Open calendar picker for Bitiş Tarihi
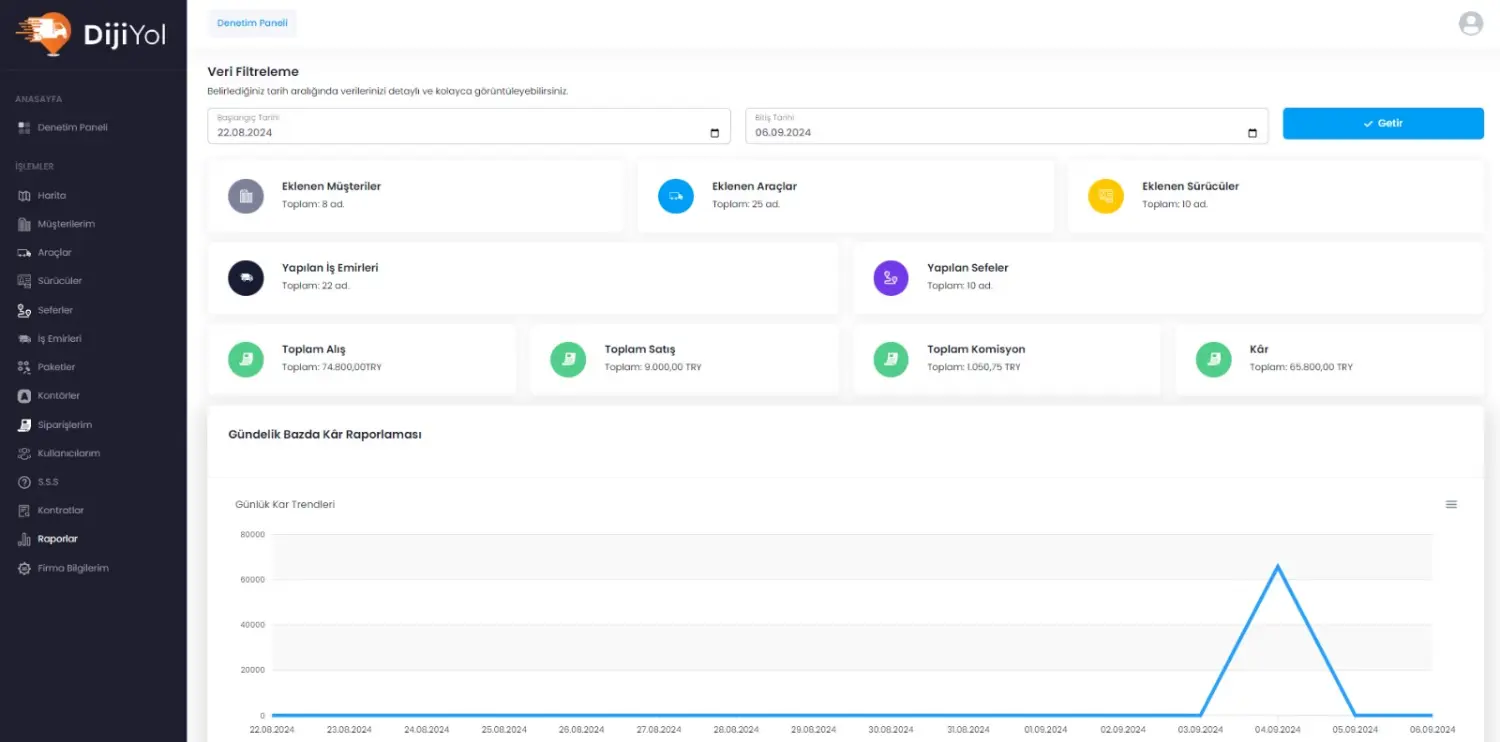1500x742 pixels. [x=1252, y=133]
